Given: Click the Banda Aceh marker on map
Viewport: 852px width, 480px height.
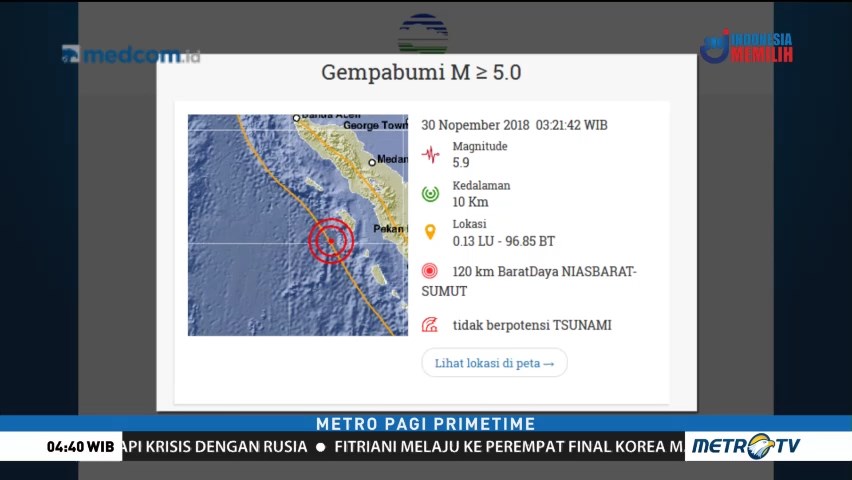Looking at the screenshot, I should (x=296, y=117).
